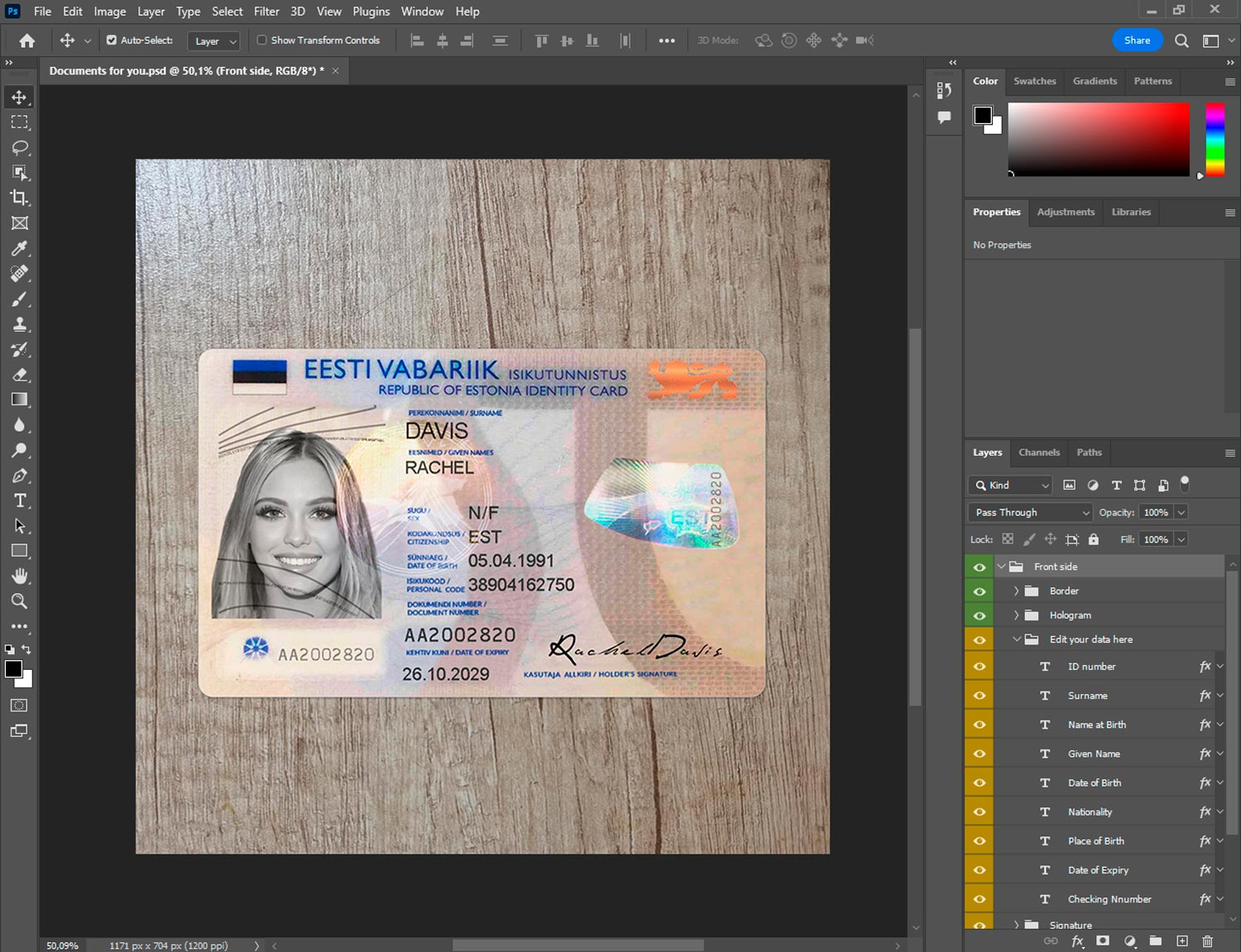Click the Fill percentage field
1241x952 pixels.
point(1156,539)
